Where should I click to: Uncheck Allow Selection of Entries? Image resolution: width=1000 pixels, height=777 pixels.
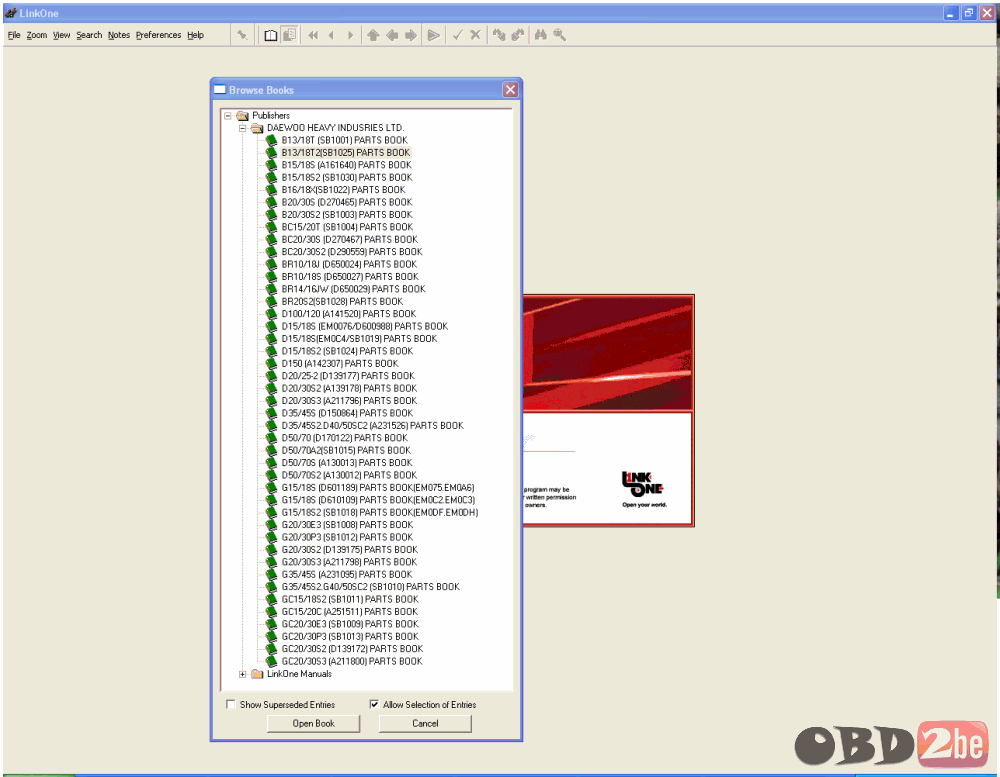click(374, 705)
